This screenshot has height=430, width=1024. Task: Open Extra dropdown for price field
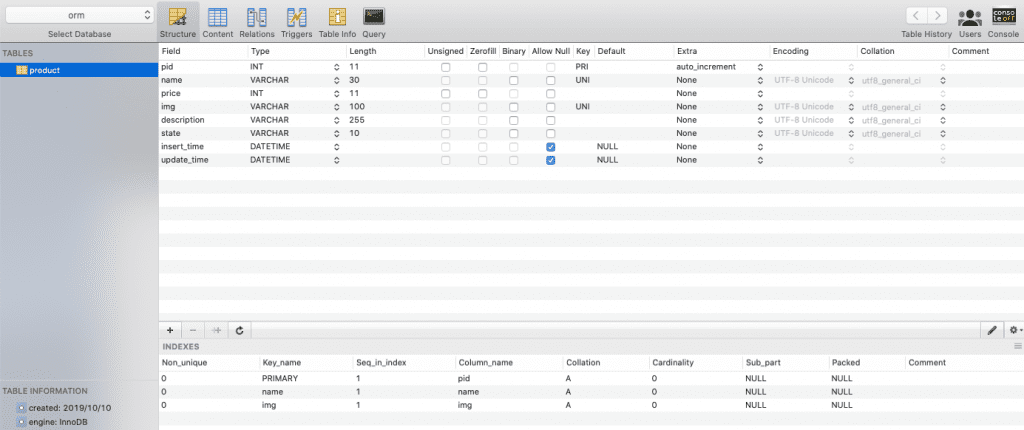pyautogui.click(x=760, y=93)
